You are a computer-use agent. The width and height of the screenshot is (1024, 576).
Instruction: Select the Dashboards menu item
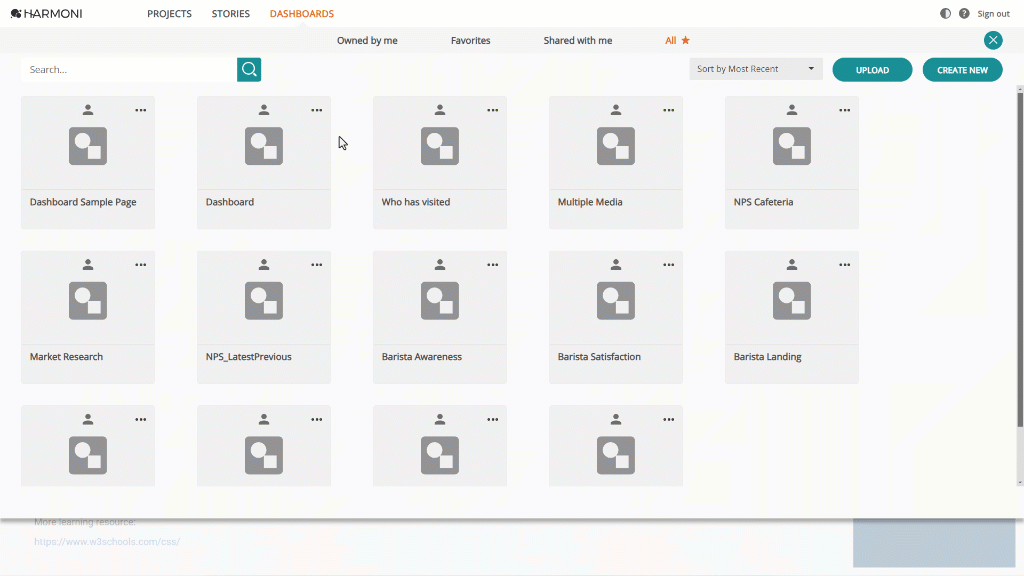[302, 14]
